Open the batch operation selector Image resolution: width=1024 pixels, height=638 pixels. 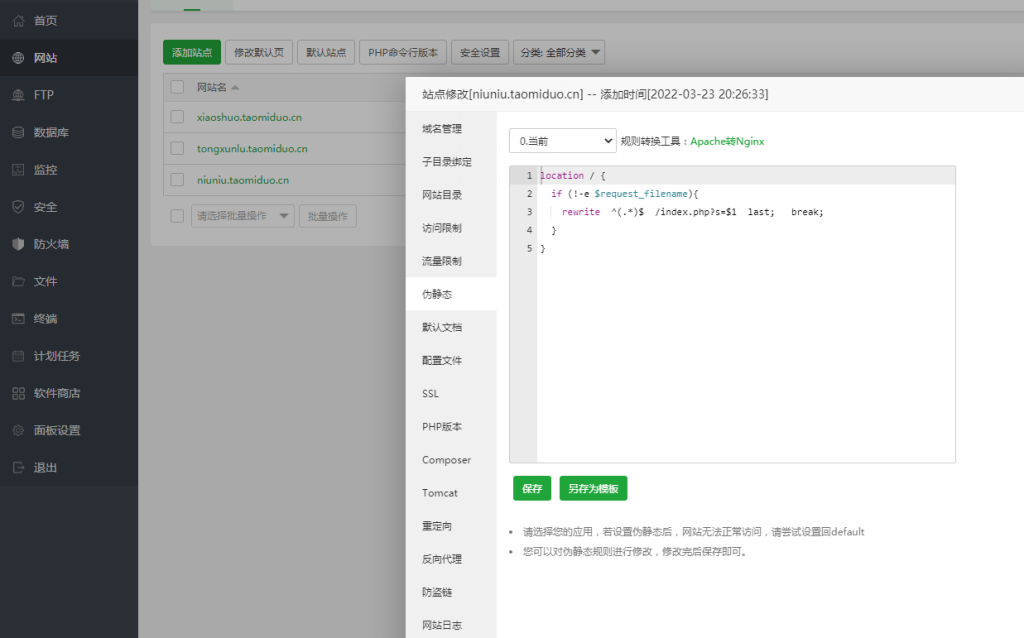243,216
